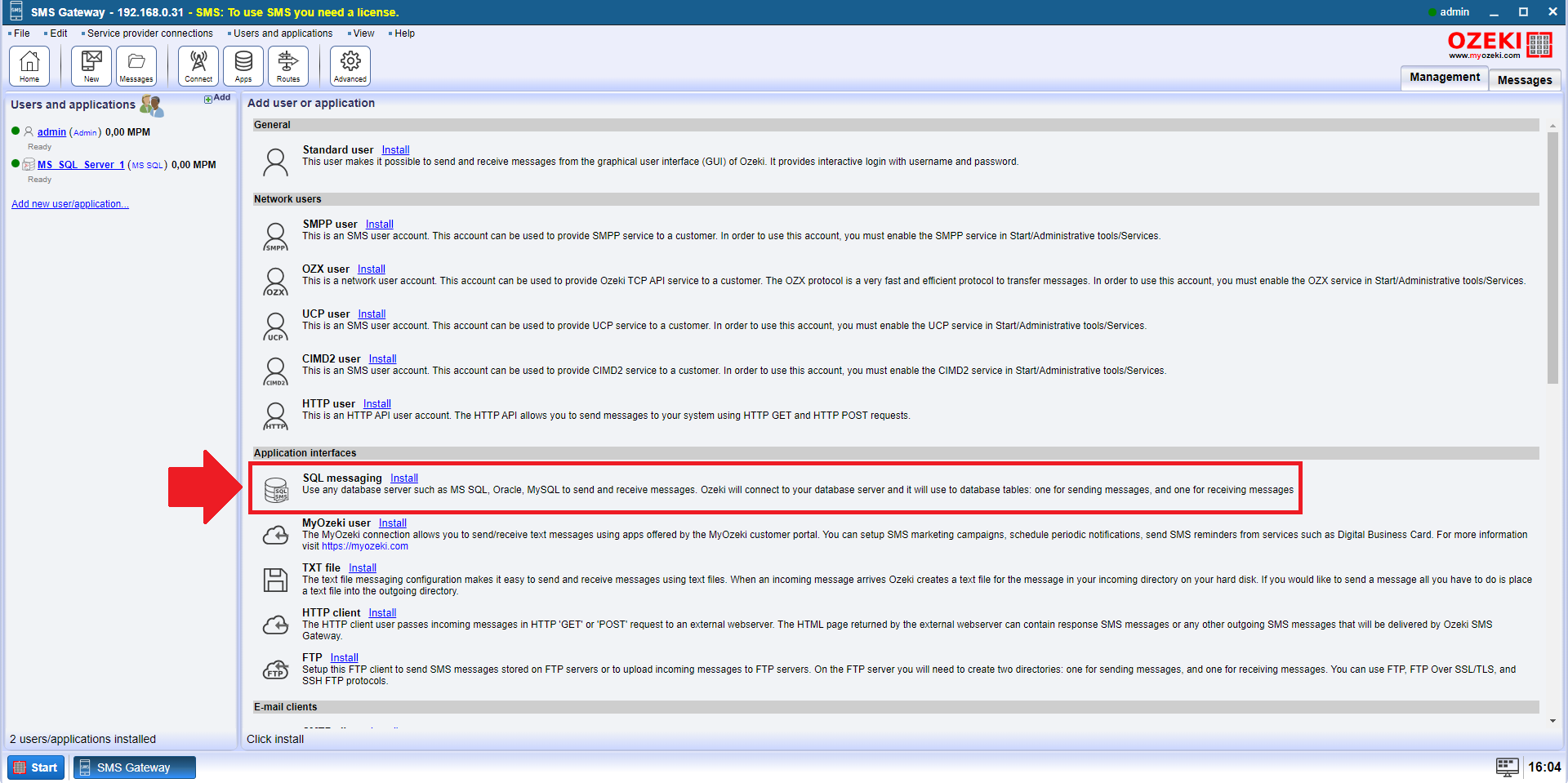1568x783 pixels.
Task: Install the UCP user
Action: click(x=372, y=314)
